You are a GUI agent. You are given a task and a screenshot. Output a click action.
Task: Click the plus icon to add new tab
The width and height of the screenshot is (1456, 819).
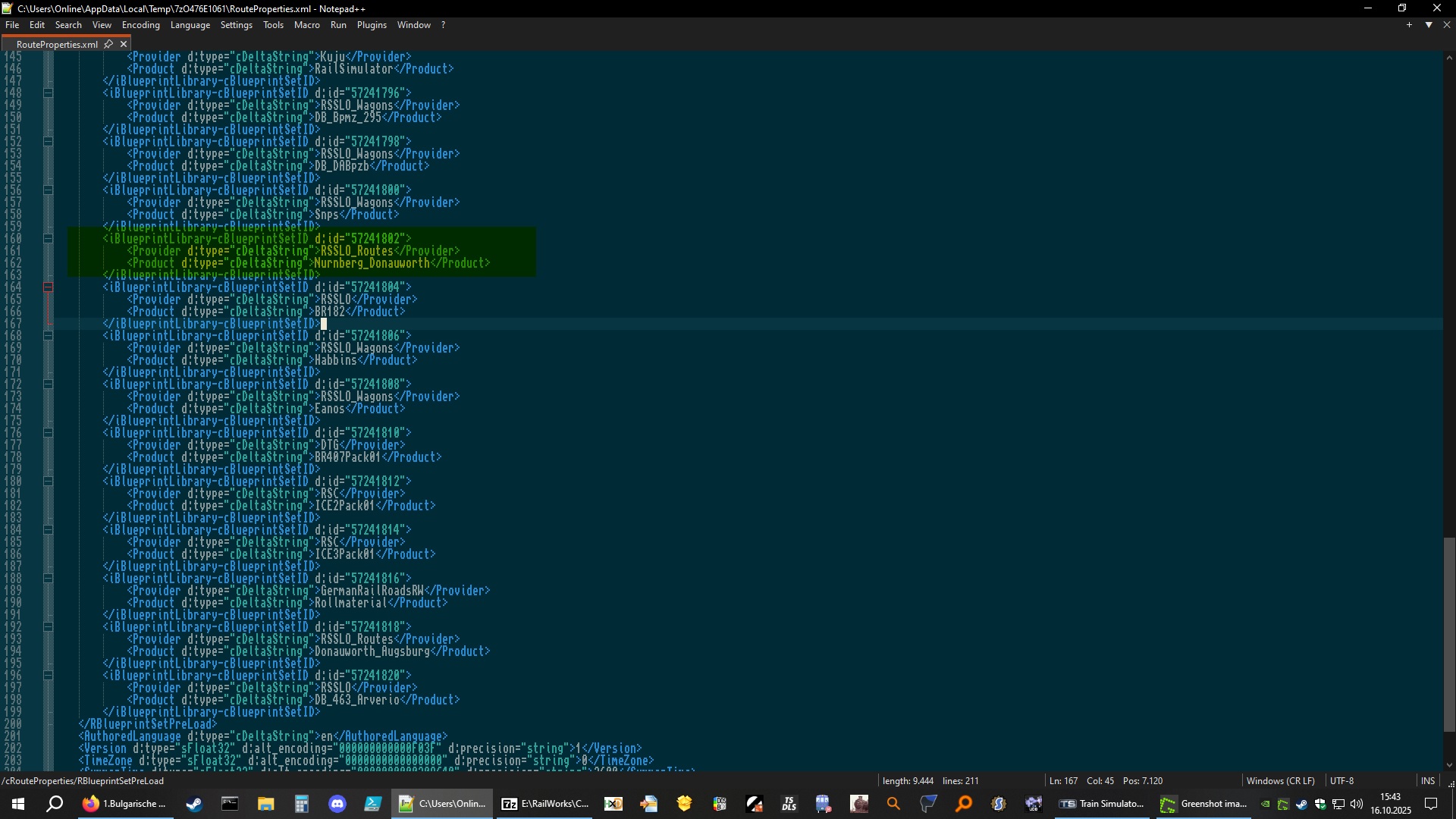tap(1409, 25)
